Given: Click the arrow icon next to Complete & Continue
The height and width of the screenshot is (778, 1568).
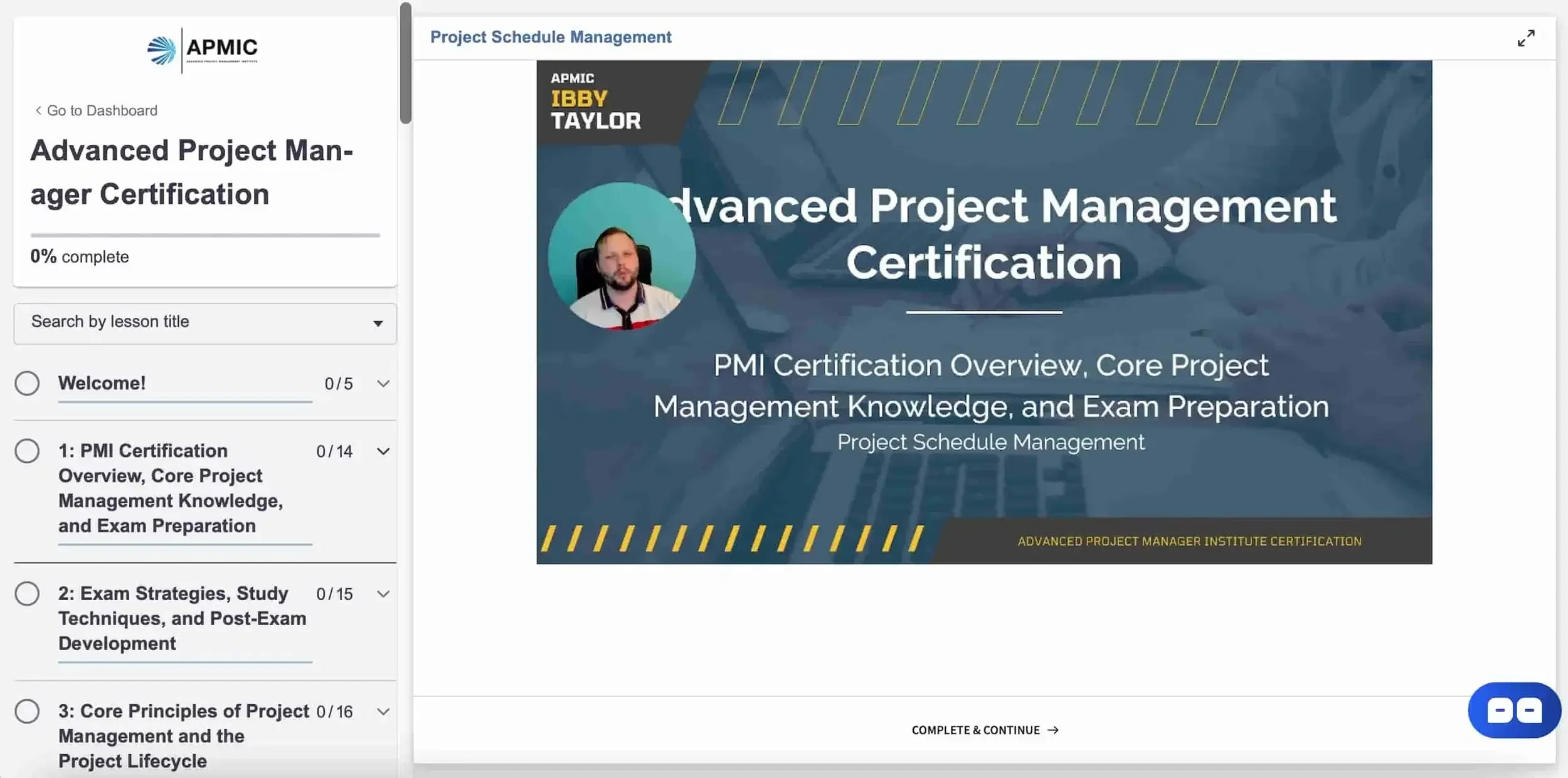Looking at the screenshot, I should pos(1052,730).
